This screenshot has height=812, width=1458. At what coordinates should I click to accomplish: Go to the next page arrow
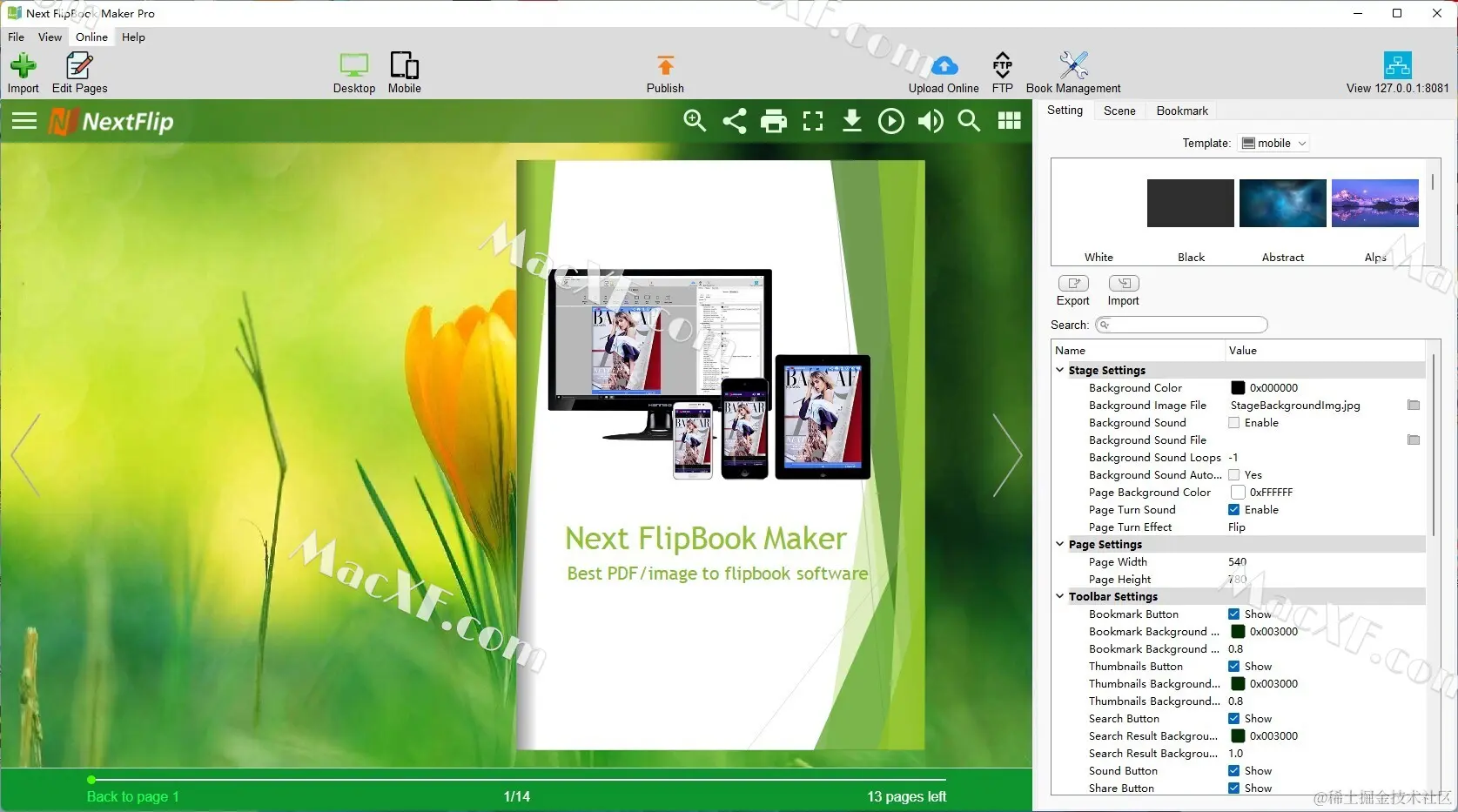point(1008,455)
